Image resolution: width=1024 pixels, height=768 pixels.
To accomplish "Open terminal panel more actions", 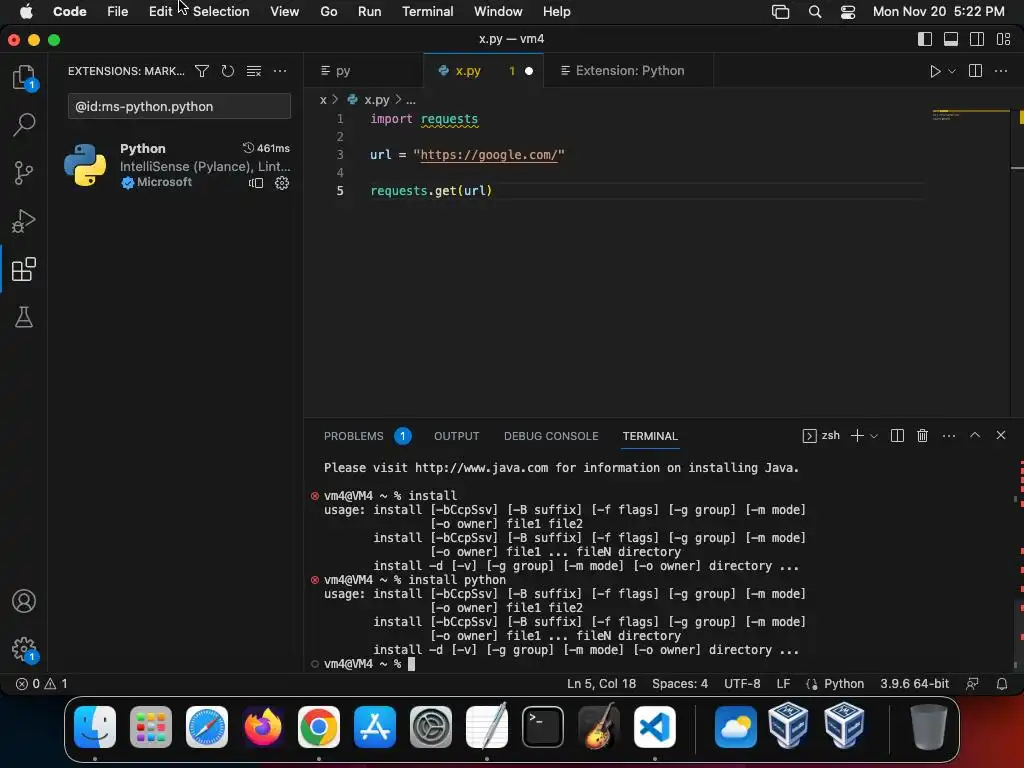I will tap(949, 436).
